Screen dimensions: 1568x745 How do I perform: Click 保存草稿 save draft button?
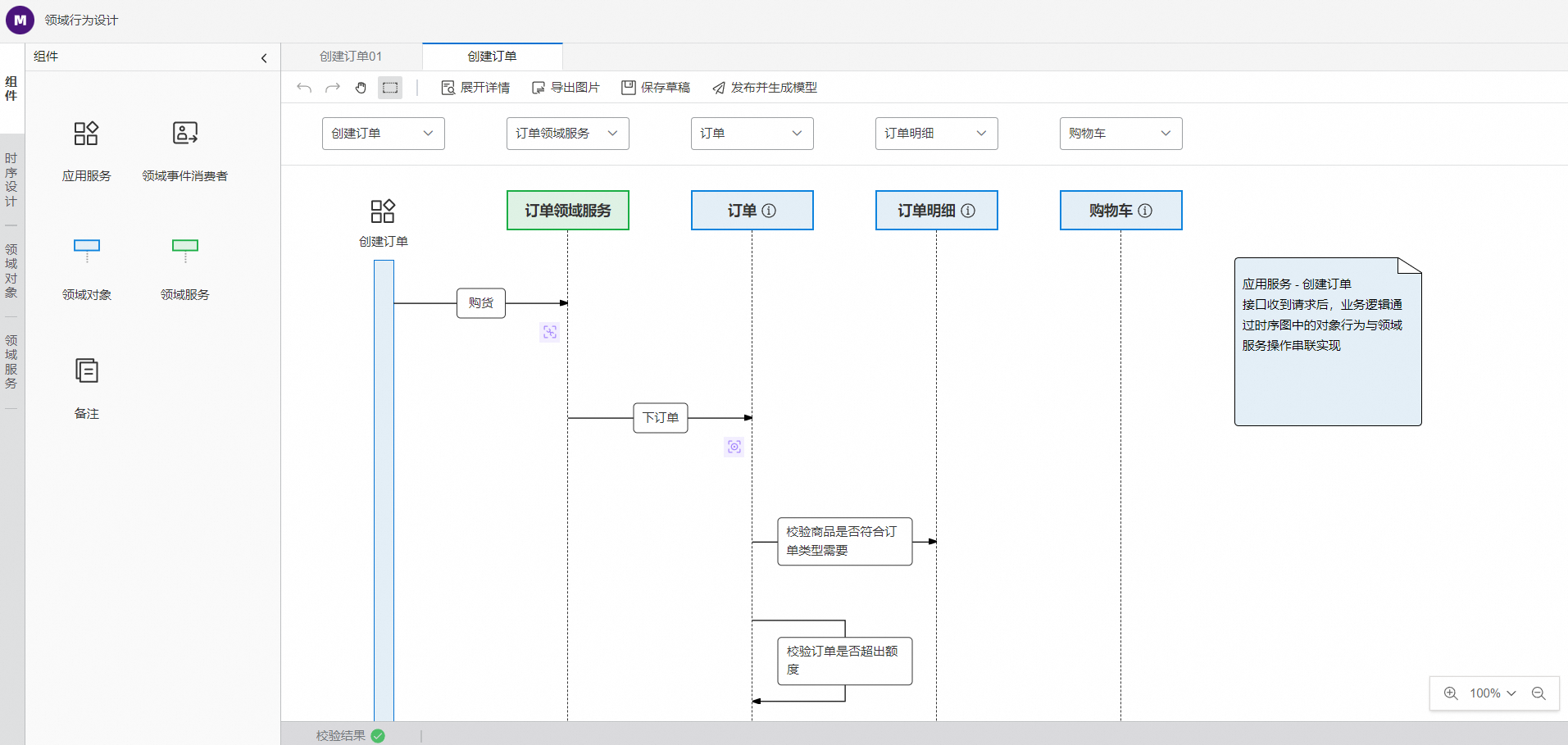pyautogui.click(x=656, y=88)
